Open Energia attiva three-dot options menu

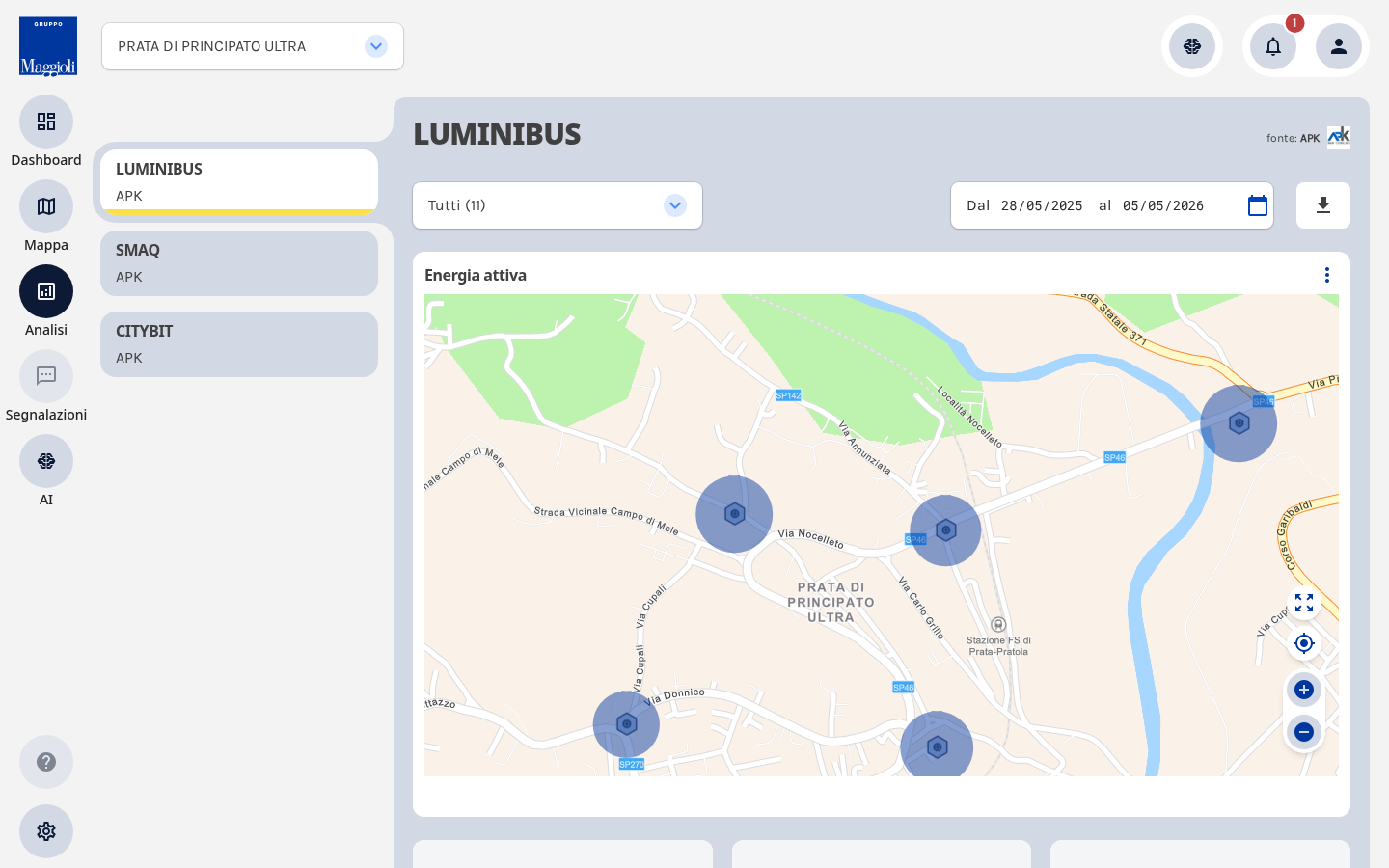[1327, 275]
